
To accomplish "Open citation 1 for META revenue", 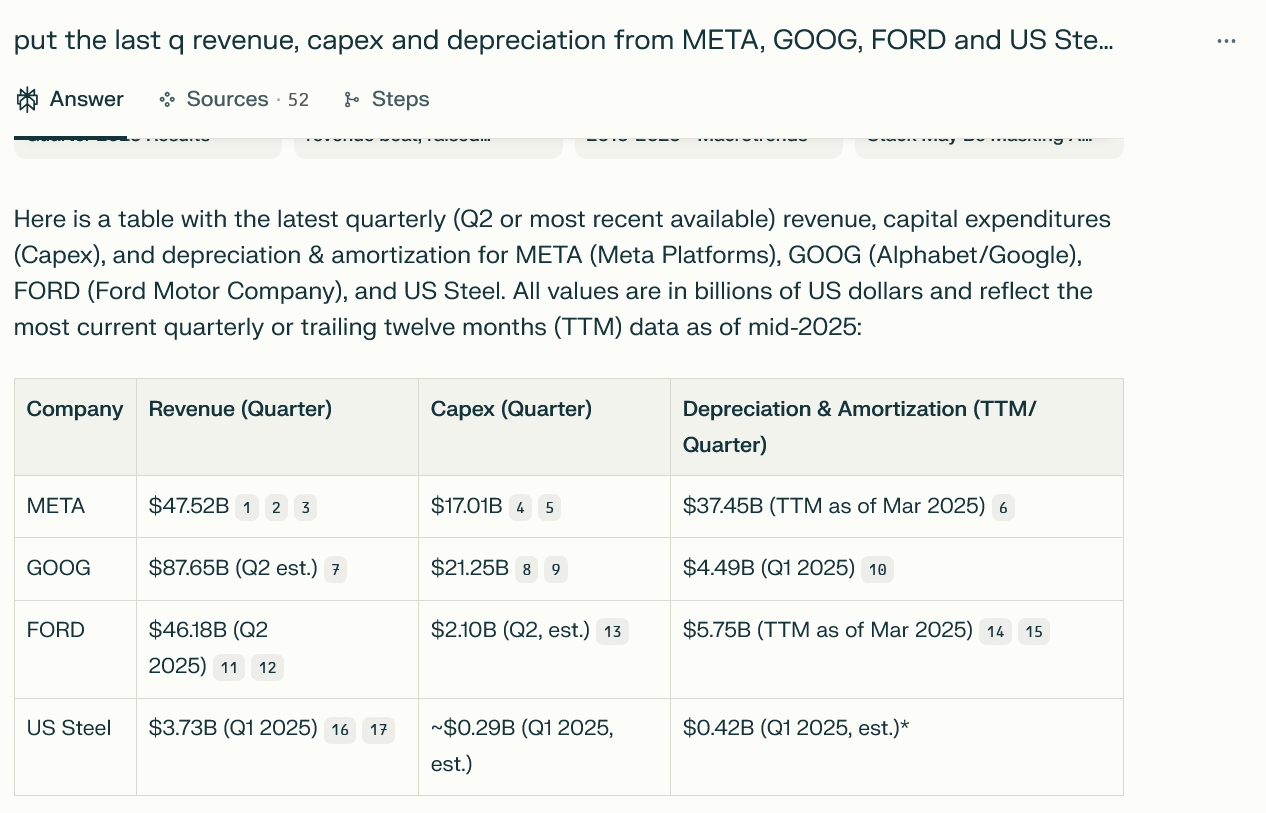I will click(x=248, y=508).
